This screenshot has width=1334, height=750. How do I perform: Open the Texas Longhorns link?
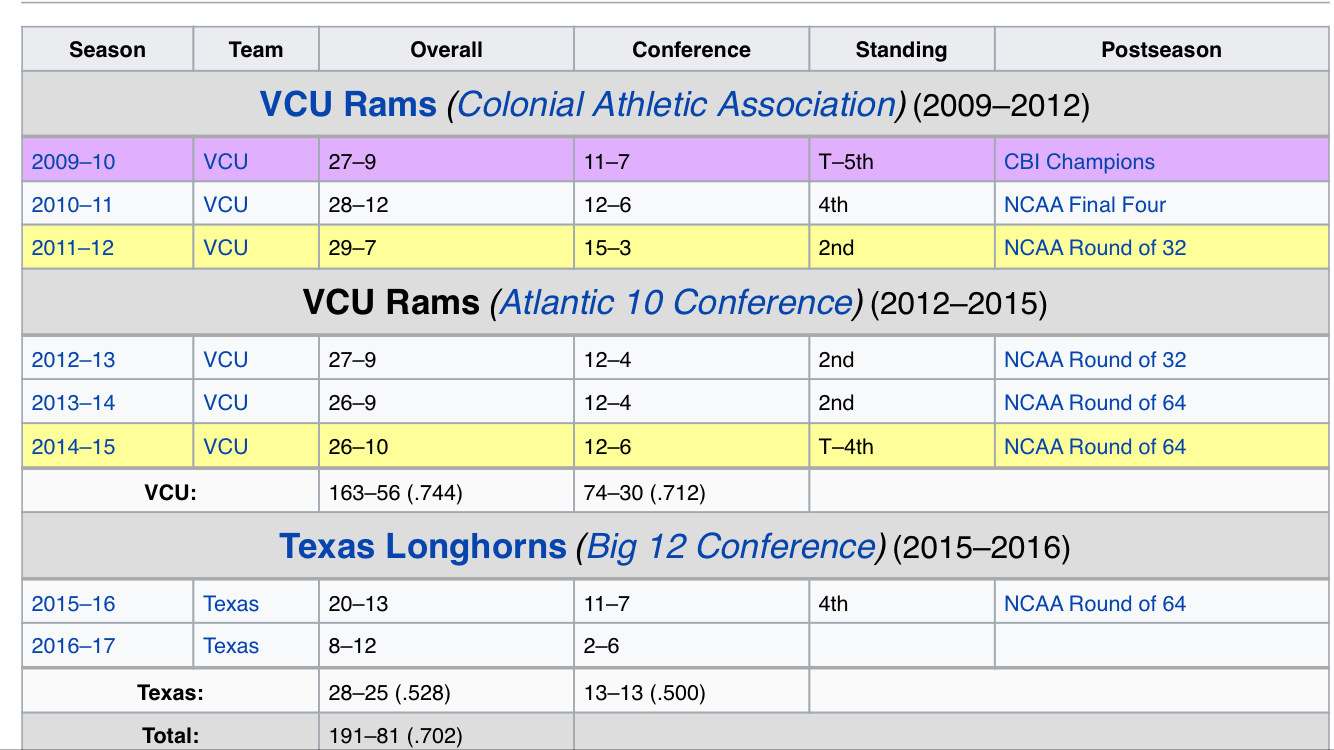tap(423, 546)
